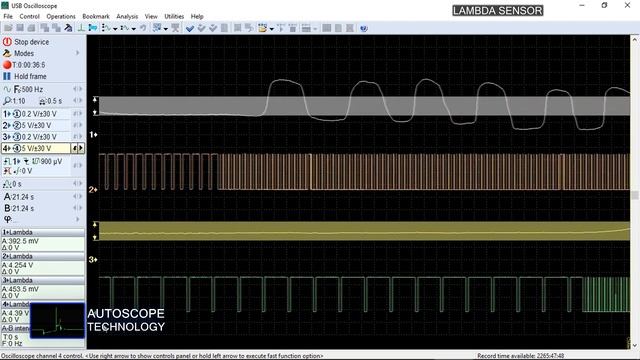This screenshot has height=360, width=640.
Task: Click the A:4.254 V measurement value
Action: coord(18,265)
